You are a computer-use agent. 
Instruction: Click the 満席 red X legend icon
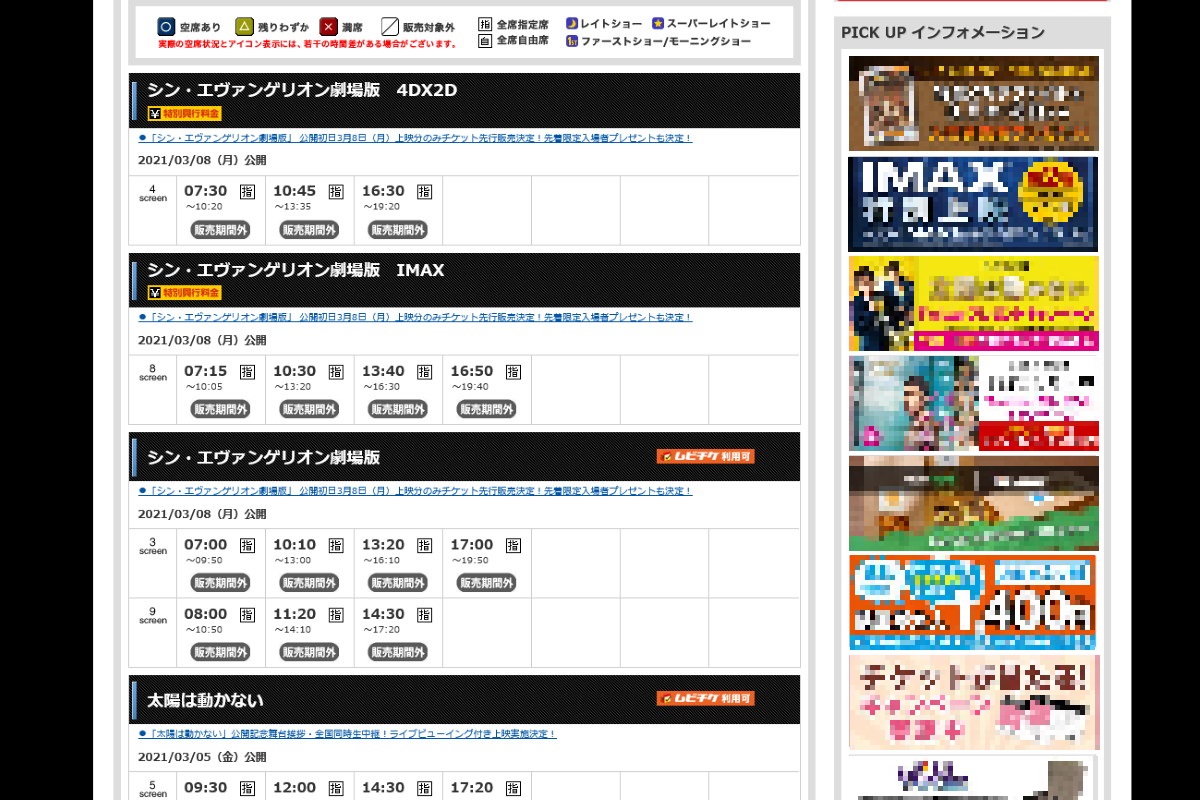coord(328,27)
